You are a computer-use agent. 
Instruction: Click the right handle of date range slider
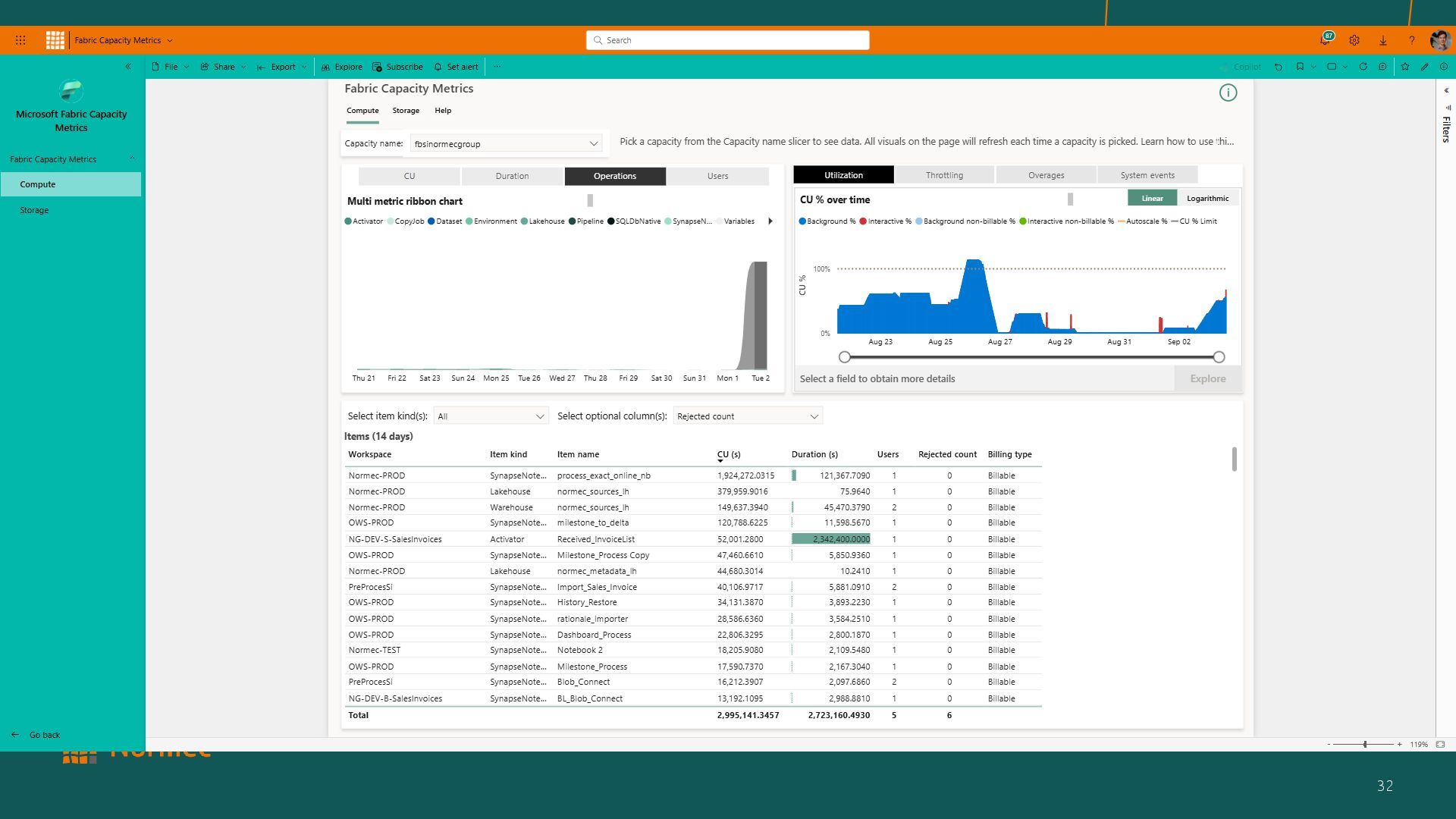point(1219,357)
